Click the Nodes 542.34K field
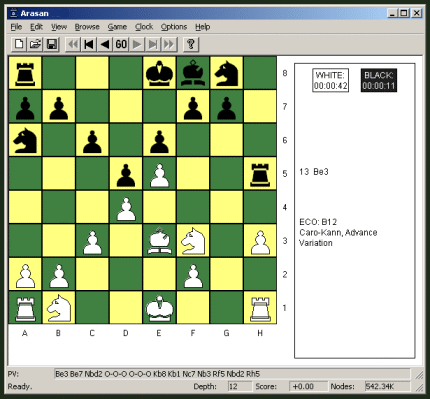Viewport: 430px width, 399px height. [387, 387]
